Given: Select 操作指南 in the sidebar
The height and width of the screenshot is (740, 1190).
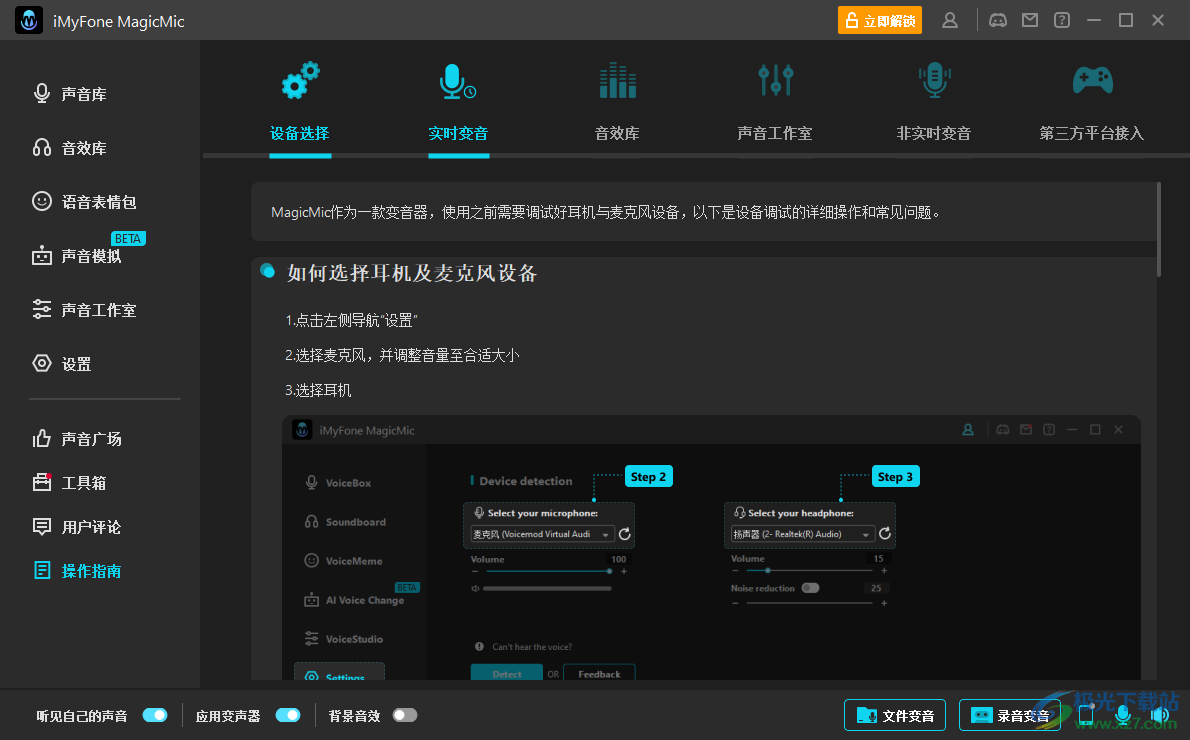Looking at the screenshot, I should [x=77, y=571].
